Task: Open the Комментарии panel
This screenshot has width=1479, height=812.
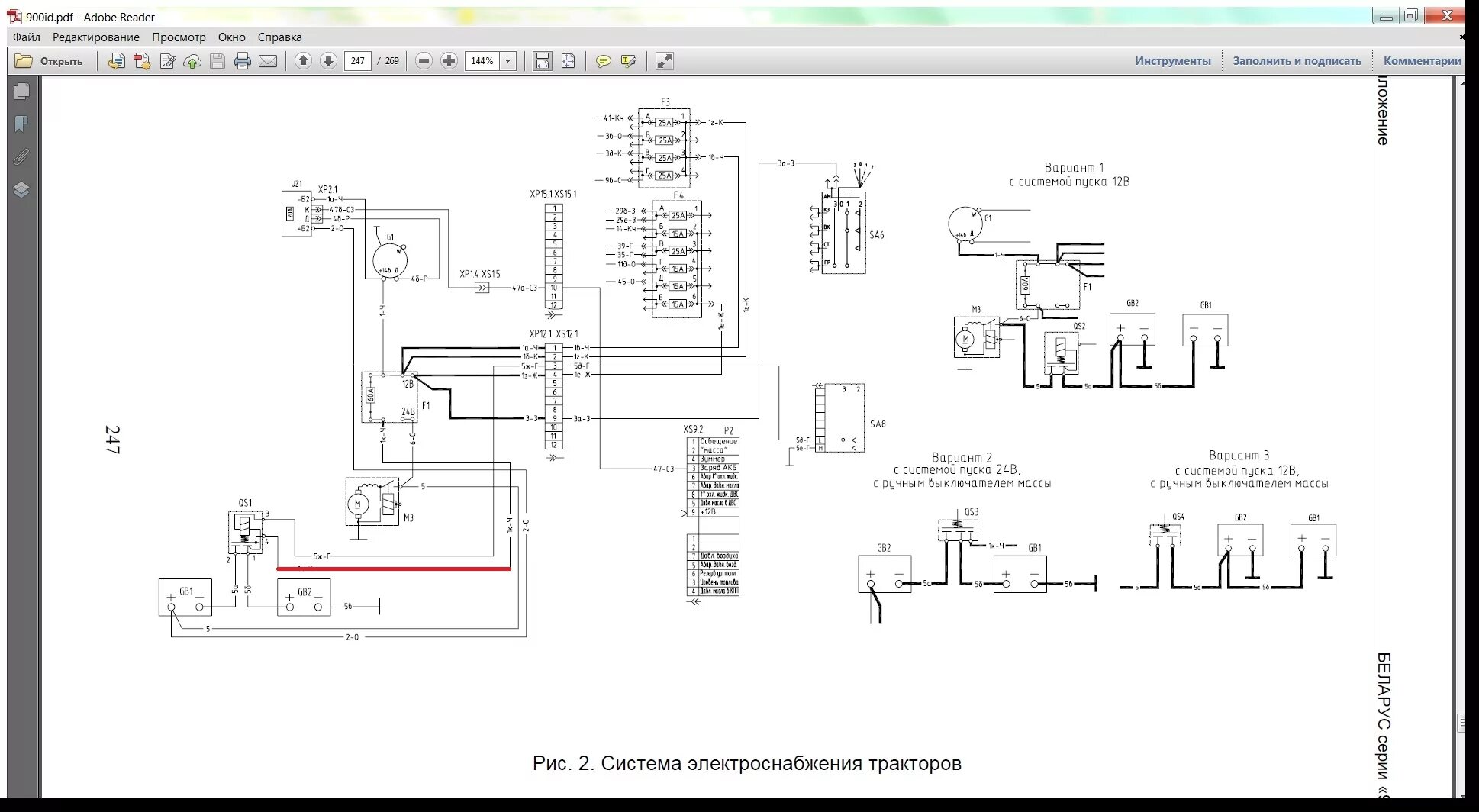Action: click(1422, 61)
